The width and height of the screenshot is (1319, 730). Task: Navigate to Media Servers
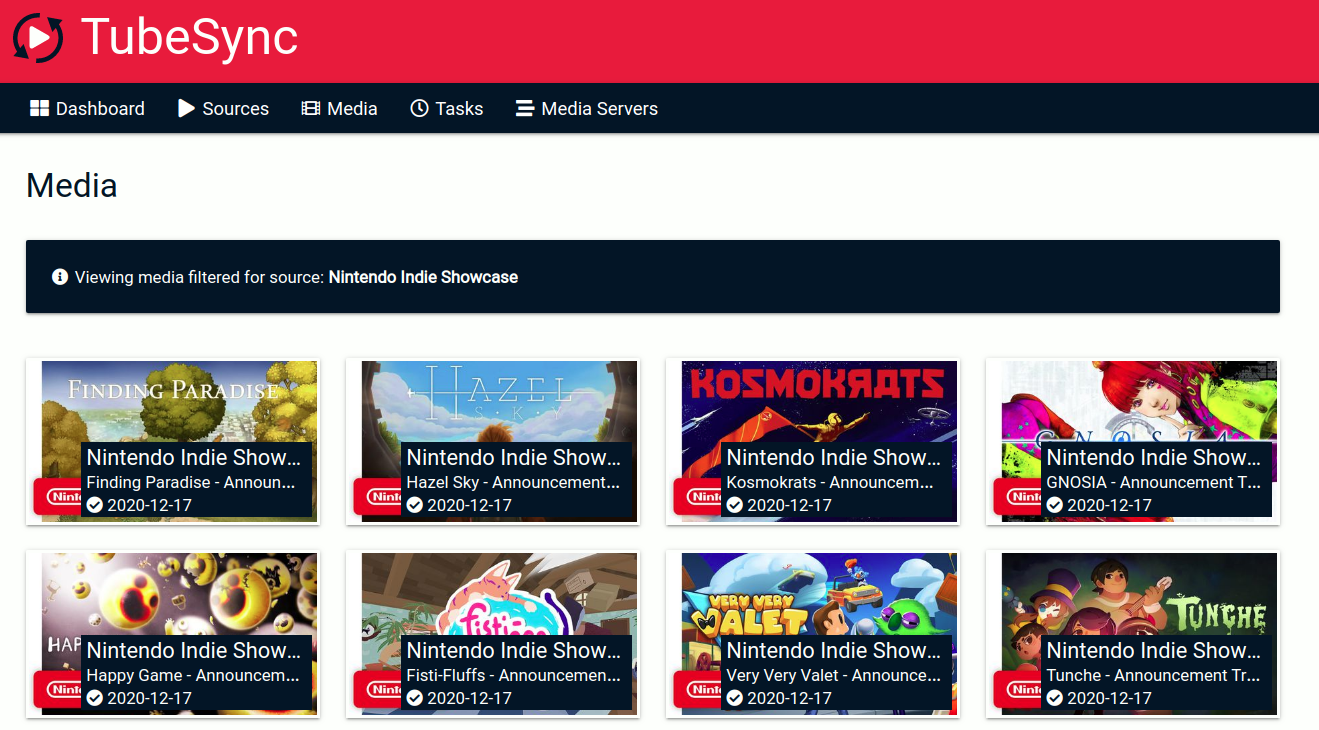586,108
